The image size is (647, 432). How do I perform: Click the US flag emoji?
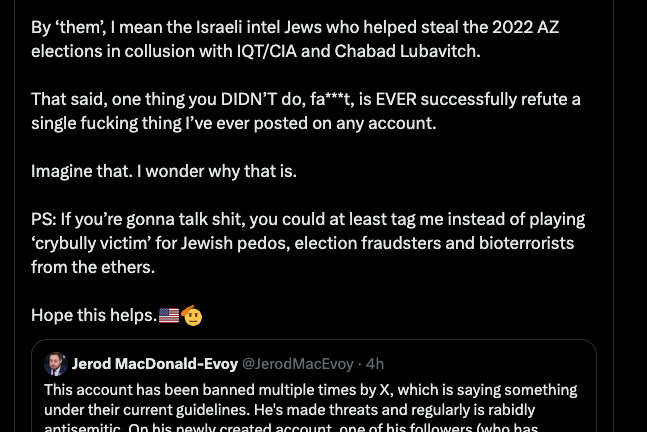click(x=169, y=315)
